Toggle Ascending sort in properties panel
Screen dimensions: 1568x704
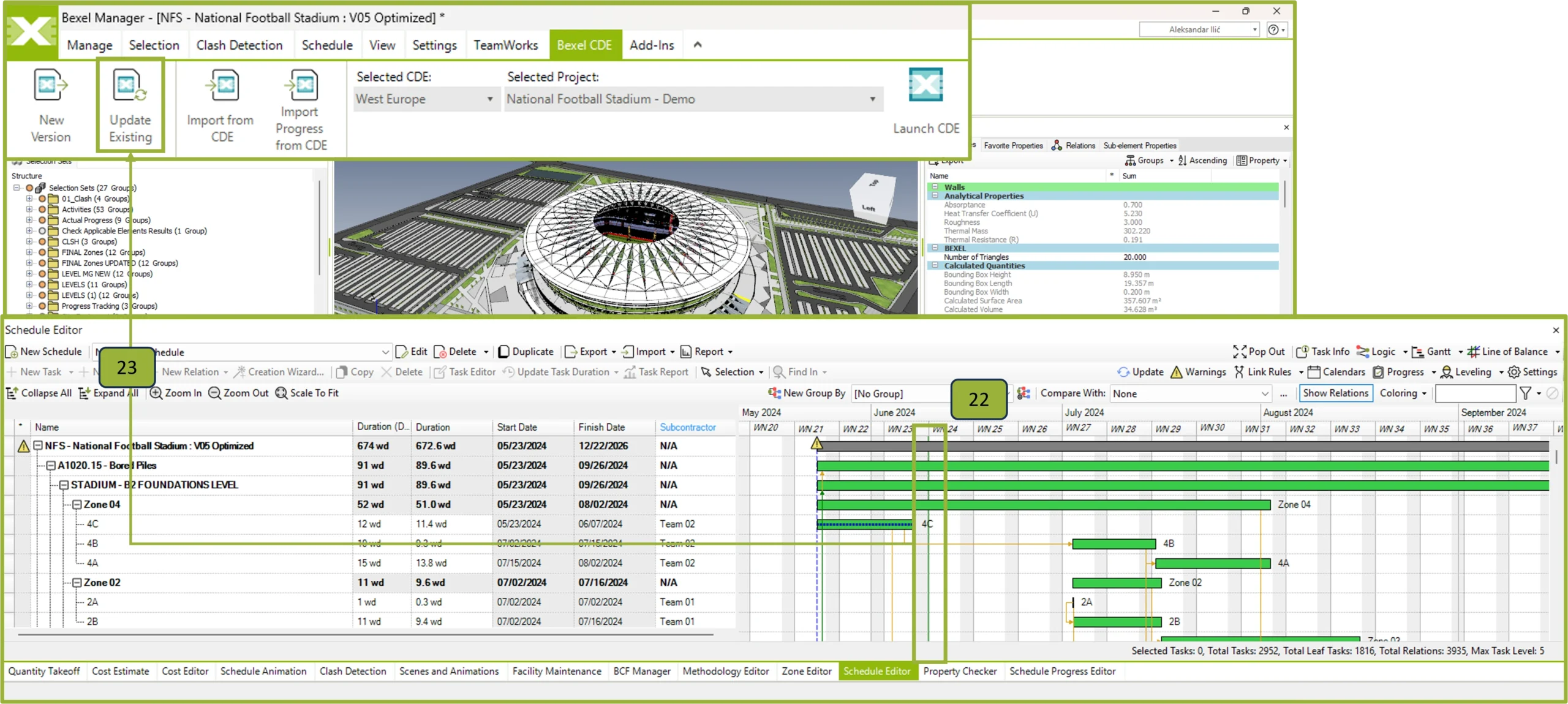[x=1202, y=161]
